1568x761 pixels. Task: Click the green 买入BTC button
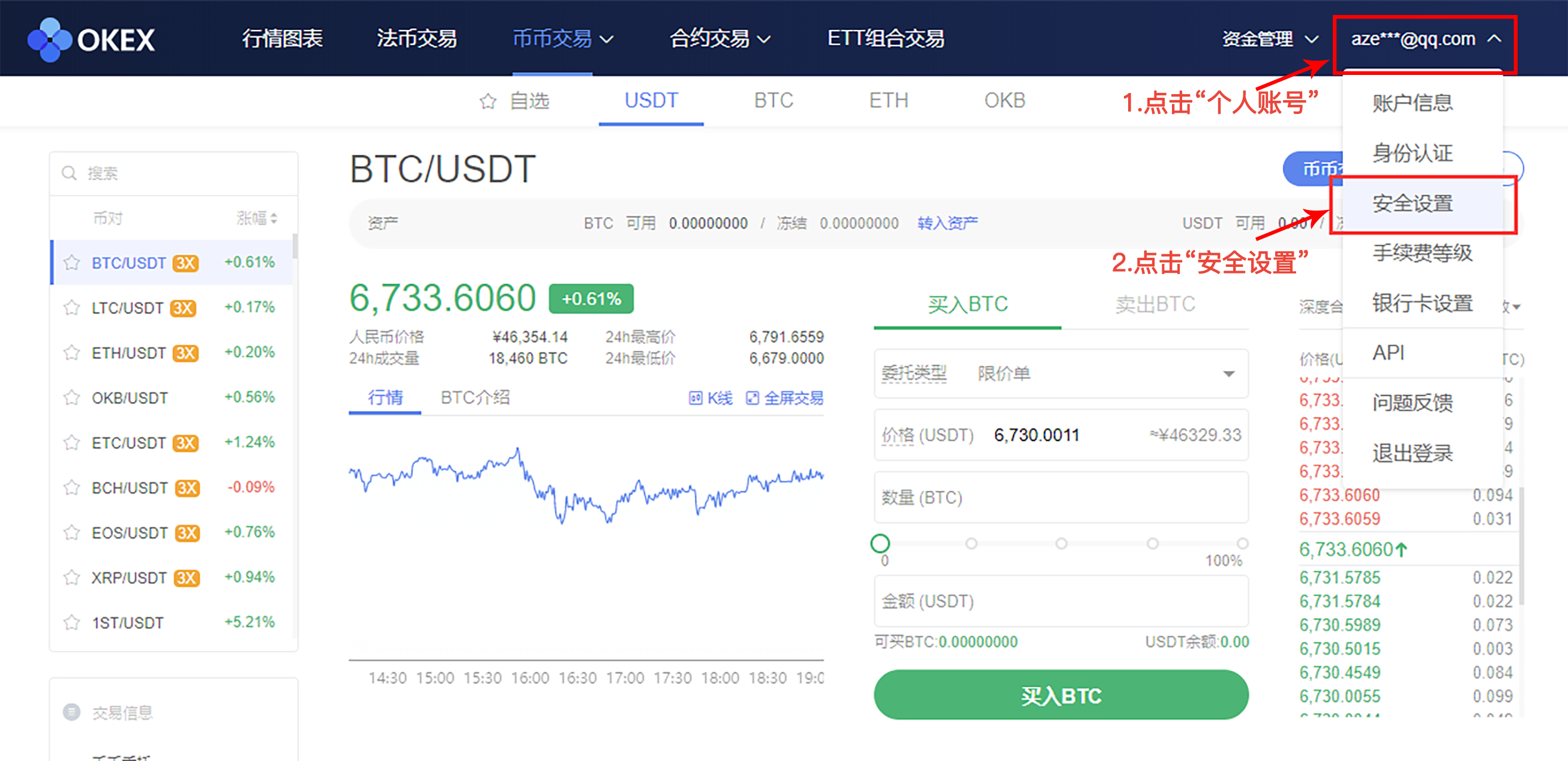tap(1061, 694)
